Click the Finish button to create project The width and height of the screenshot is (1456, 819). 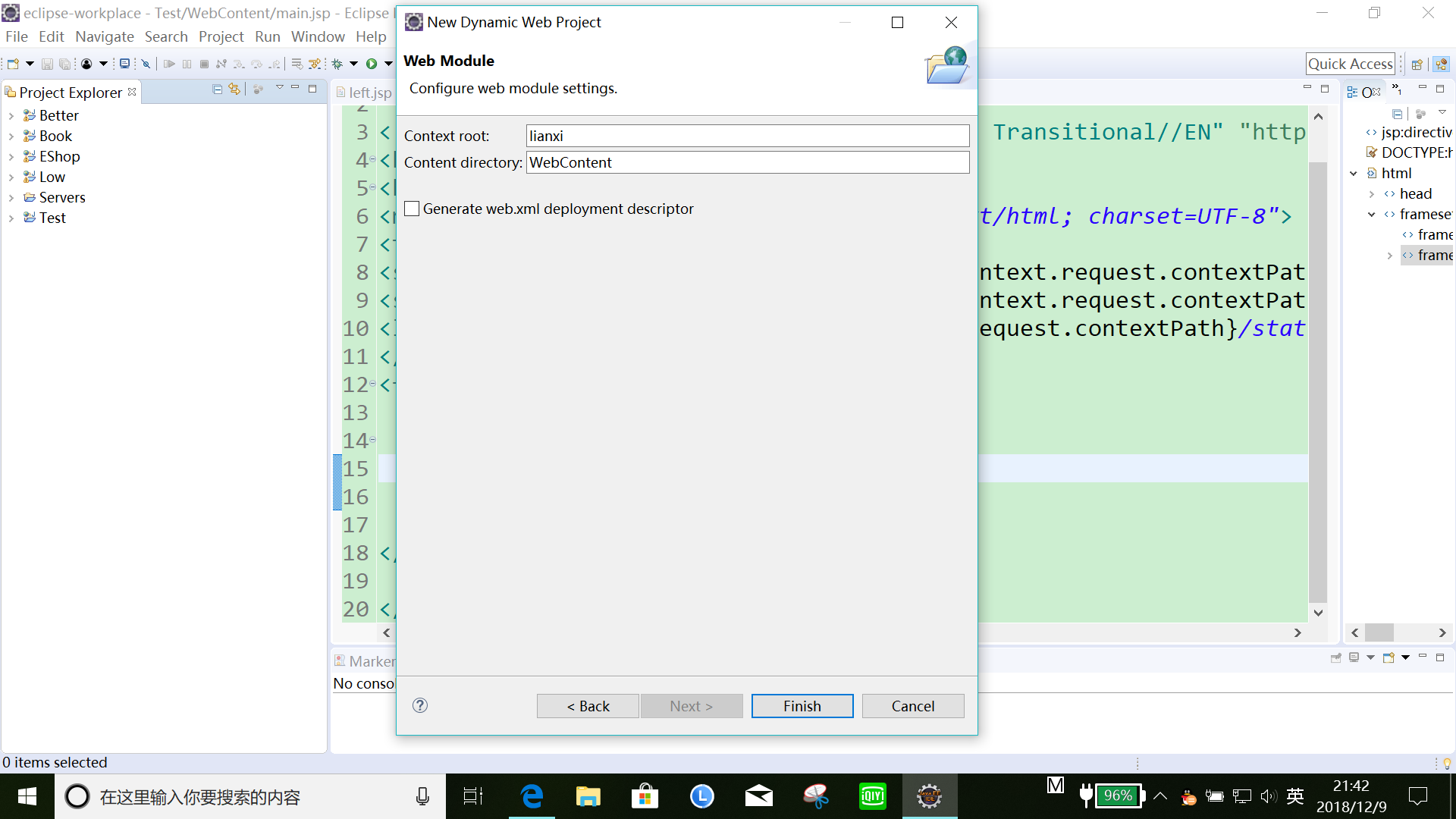[802, 705]
